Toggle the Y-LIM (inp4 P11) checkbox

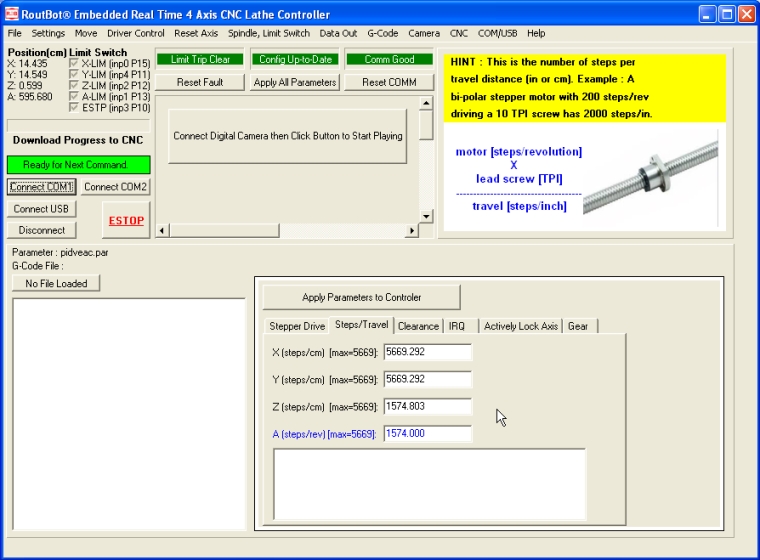(x=74, y=75)
